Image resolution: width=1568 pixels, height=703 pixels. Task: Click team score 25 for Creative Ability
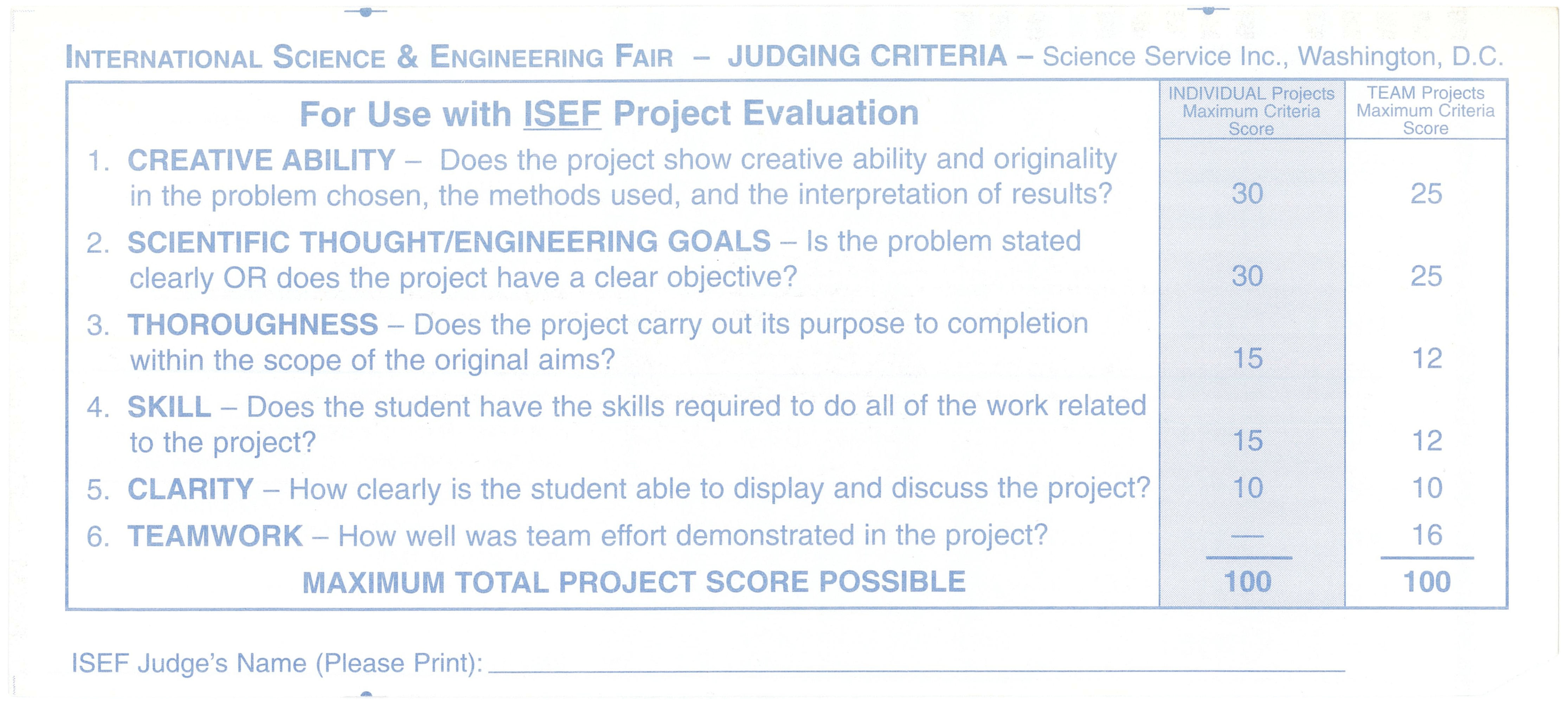click(1426, 194)
